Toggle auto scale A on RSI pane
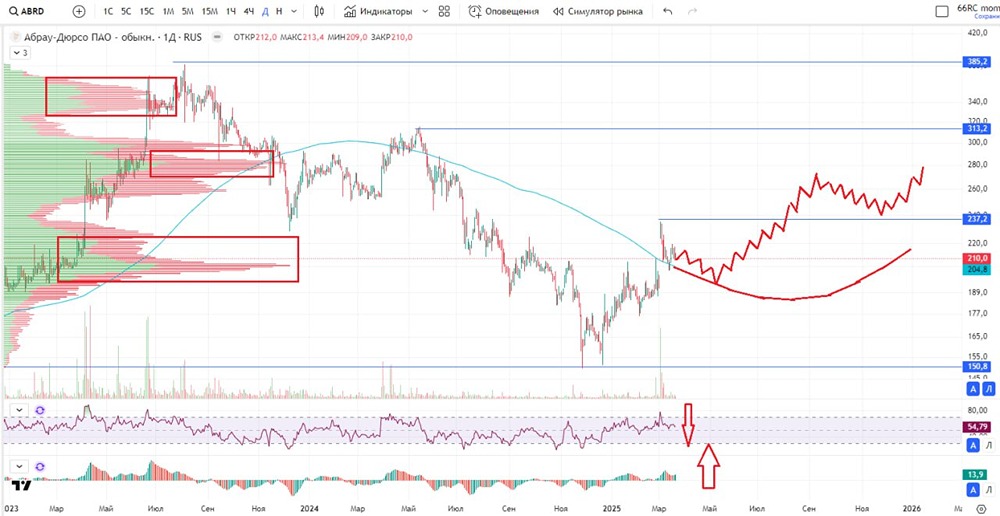The image size is (1000, 516). coord(975,444)
